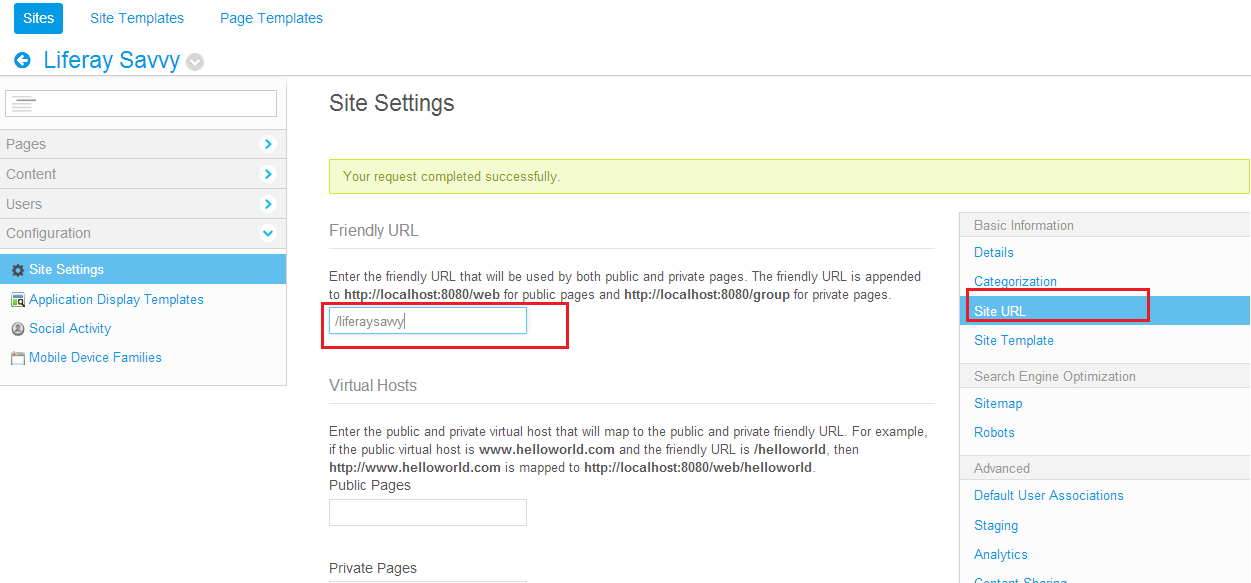Open the Categorization section link
Viewport: 1251px width, 583px height.
[1015, 281]
